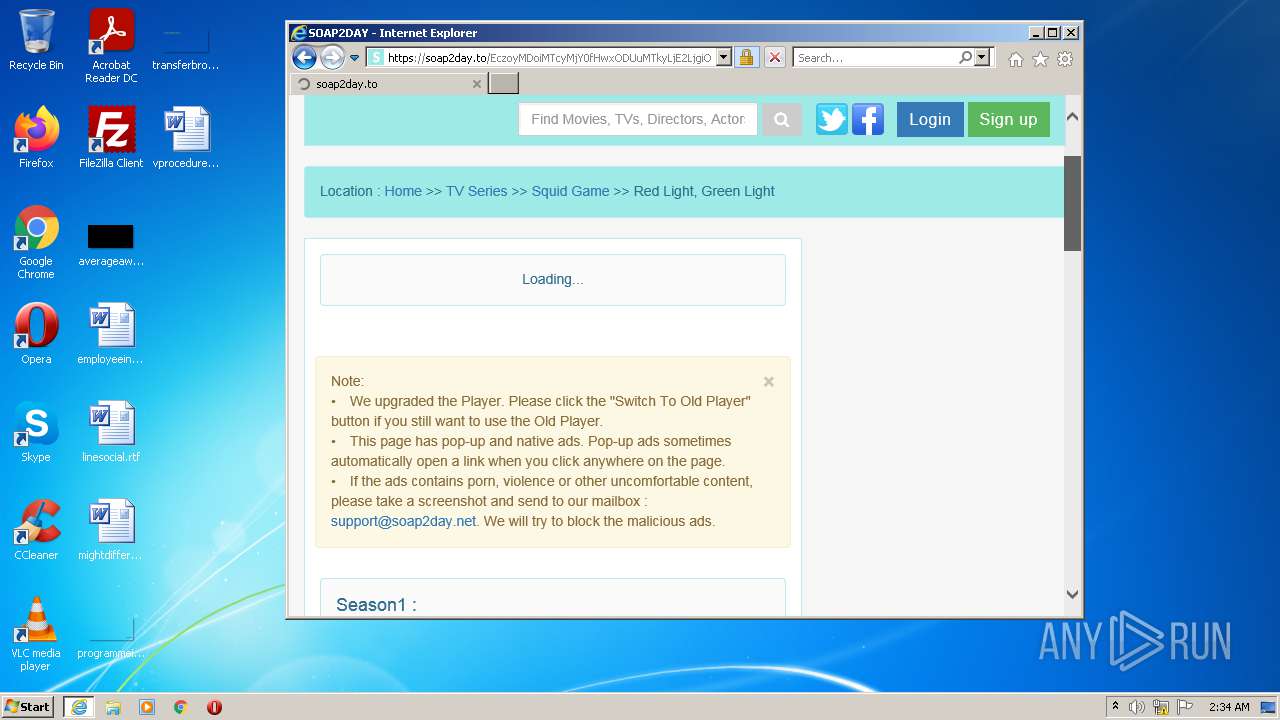This screenshot has width=1280, height=720.
Task: Open a new tab button
Action: (503, 83)
